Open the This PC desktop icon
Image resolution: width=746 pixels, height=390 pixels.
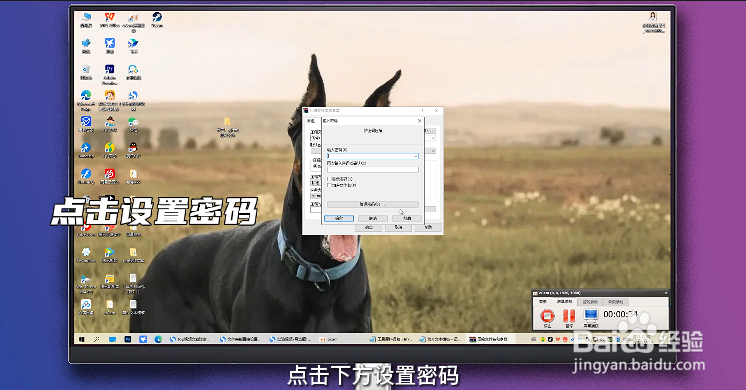[x=86, y=20]
